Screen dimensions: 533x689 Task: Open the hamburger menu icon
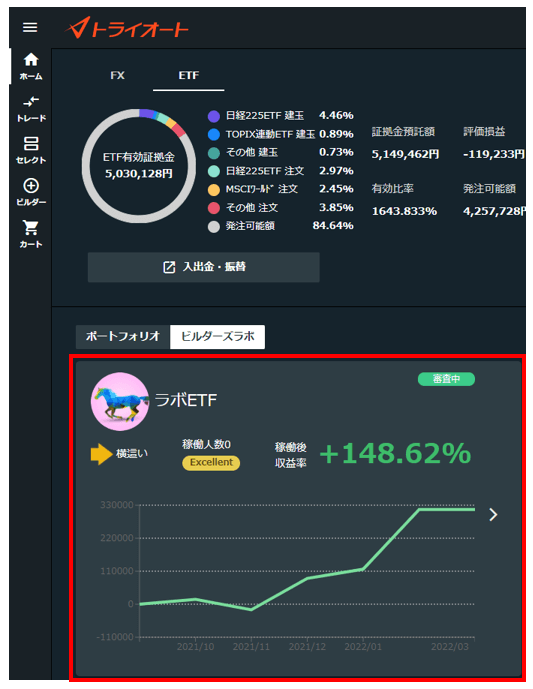[x=30, y=28]
